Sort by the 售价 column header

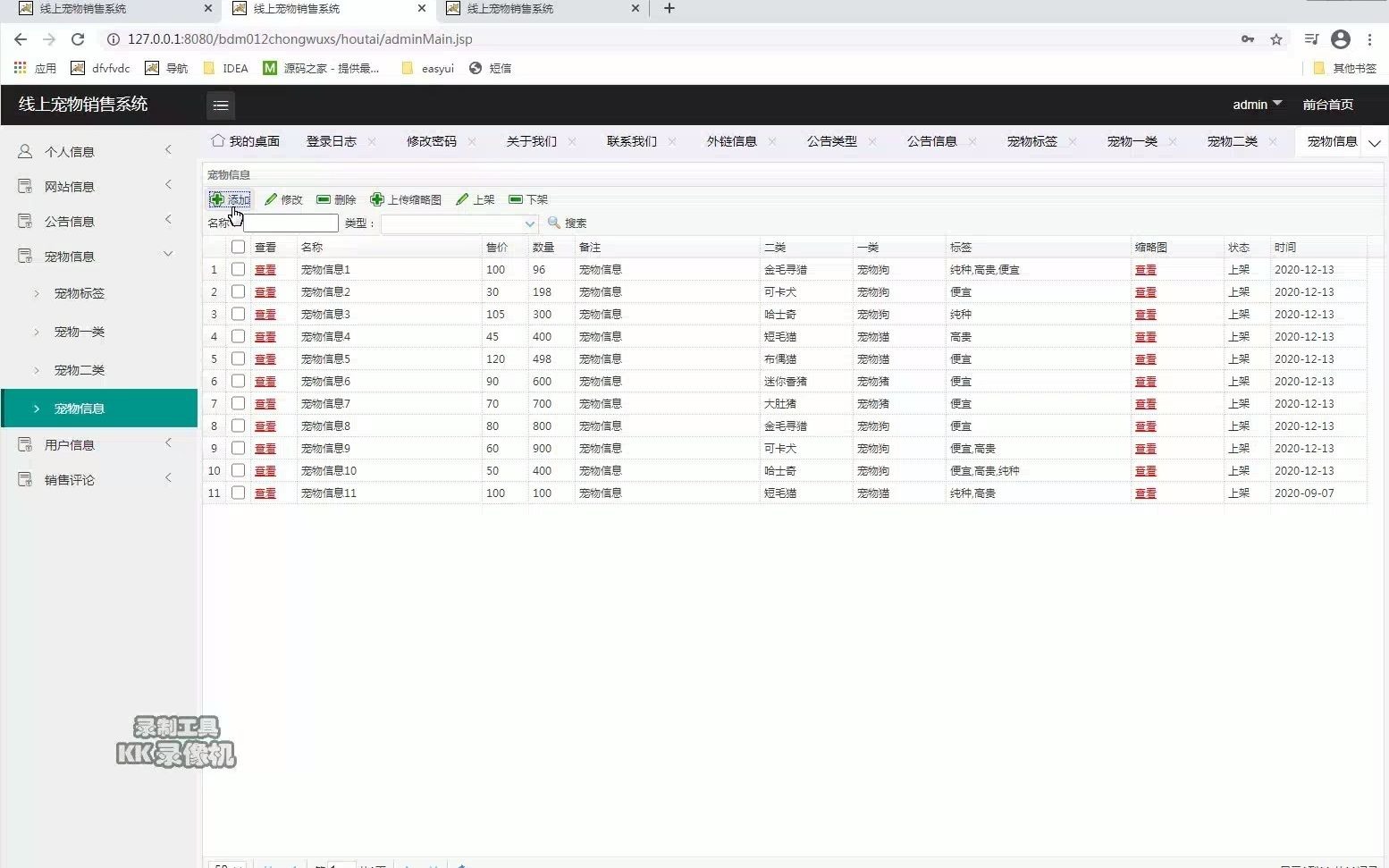tap(497, 248)
